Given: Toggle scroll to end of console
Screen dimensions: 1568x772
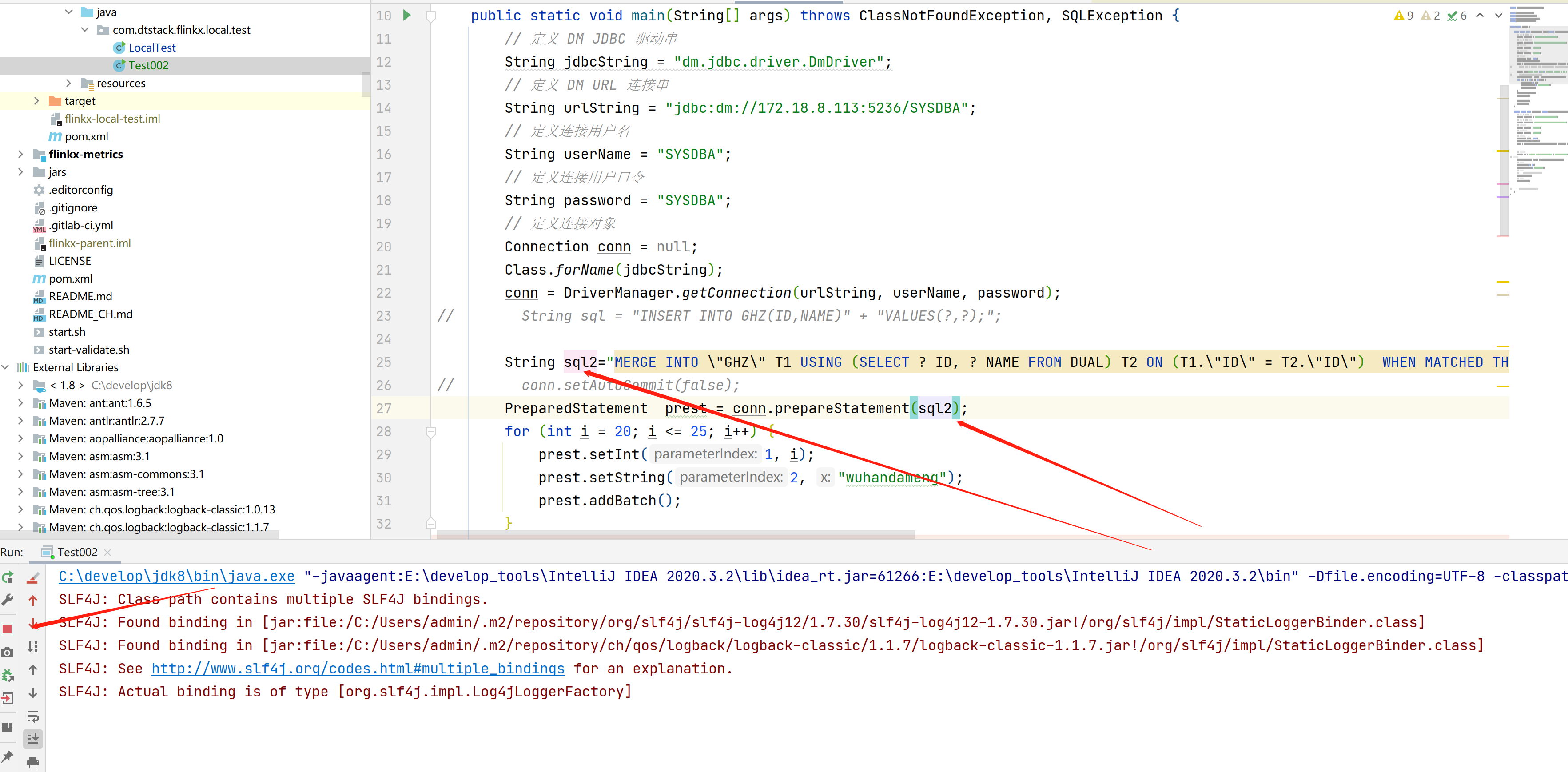Looking at the screenshot, I should [33, 739].
